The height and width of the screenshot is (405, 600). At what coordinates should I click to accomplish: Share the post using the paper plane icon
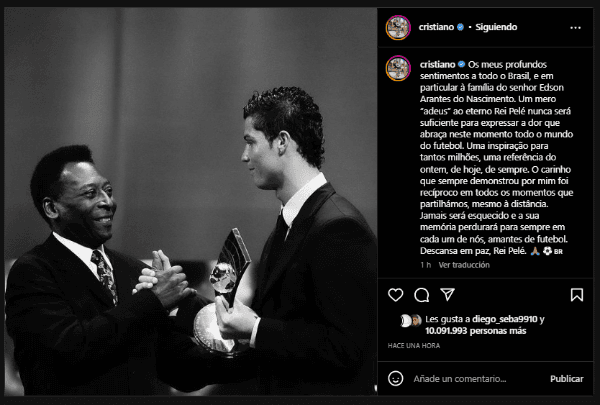pyautogui.click(x=447, y=294)
